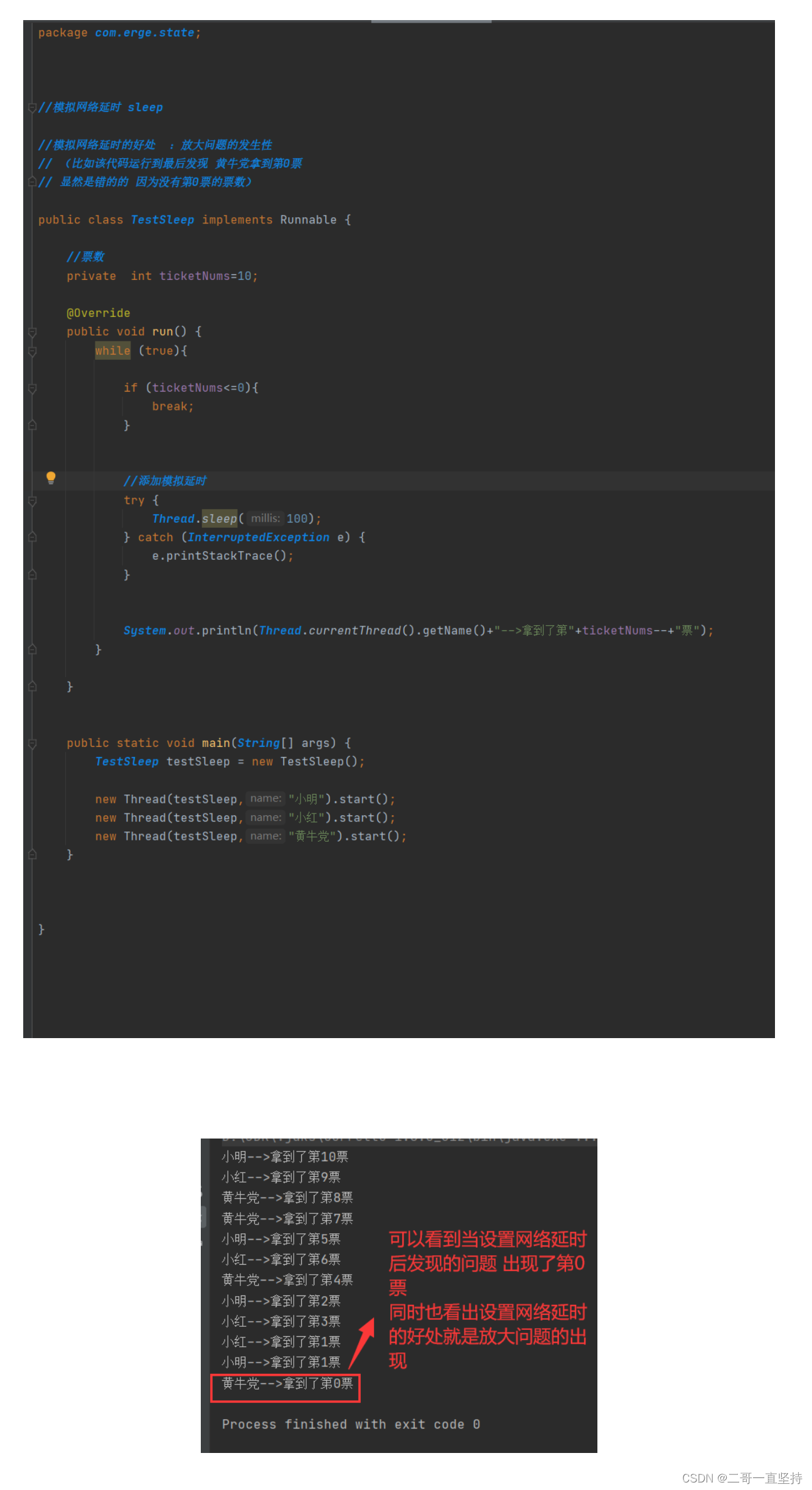The height and width of the screenshot is (1490, 812).
Task: Click Runnable in the class declaration
Action: [x=308, y=220]
